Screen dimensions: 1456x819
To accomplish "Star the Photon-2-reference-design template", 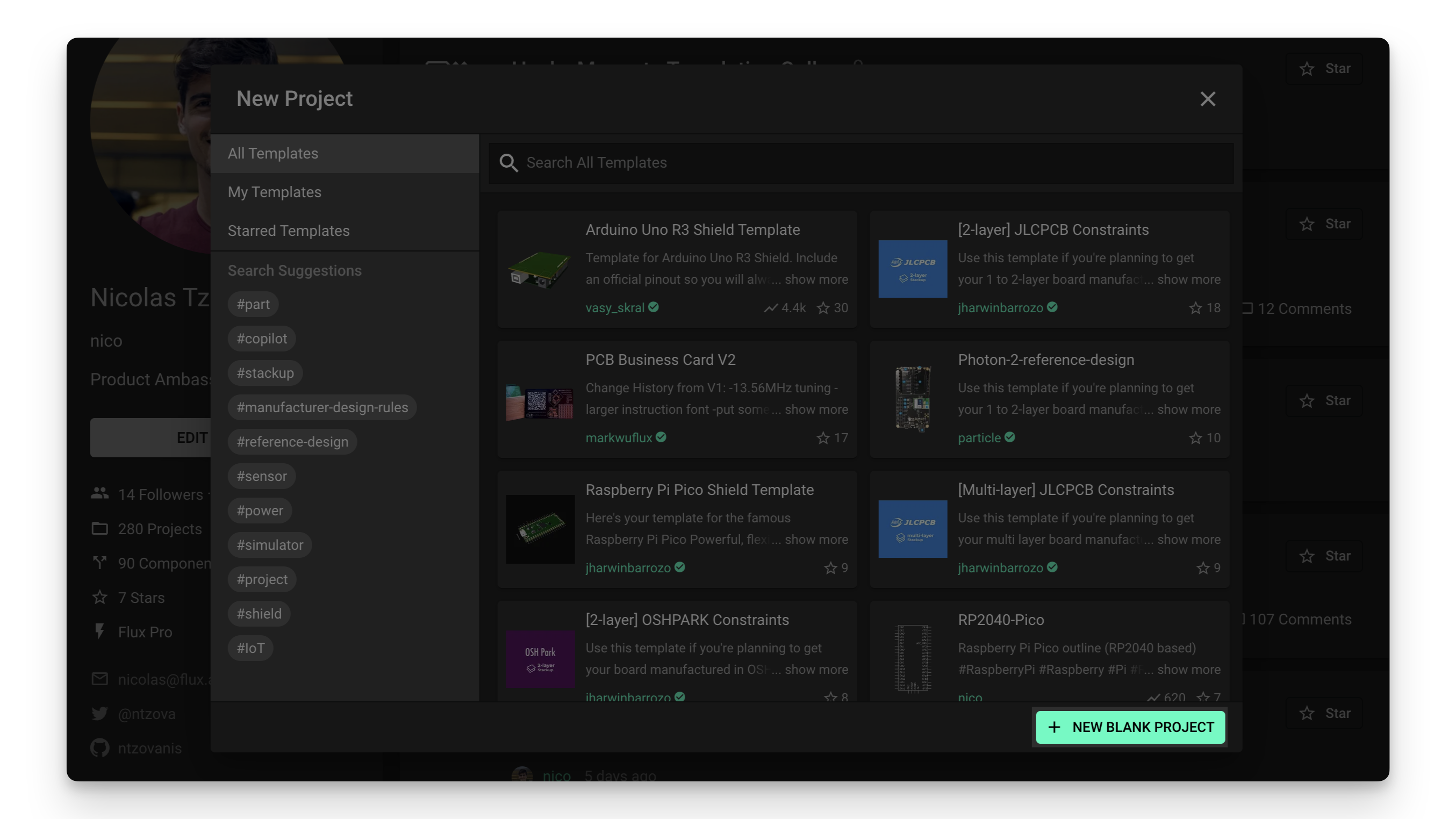I will [1195, 437].
